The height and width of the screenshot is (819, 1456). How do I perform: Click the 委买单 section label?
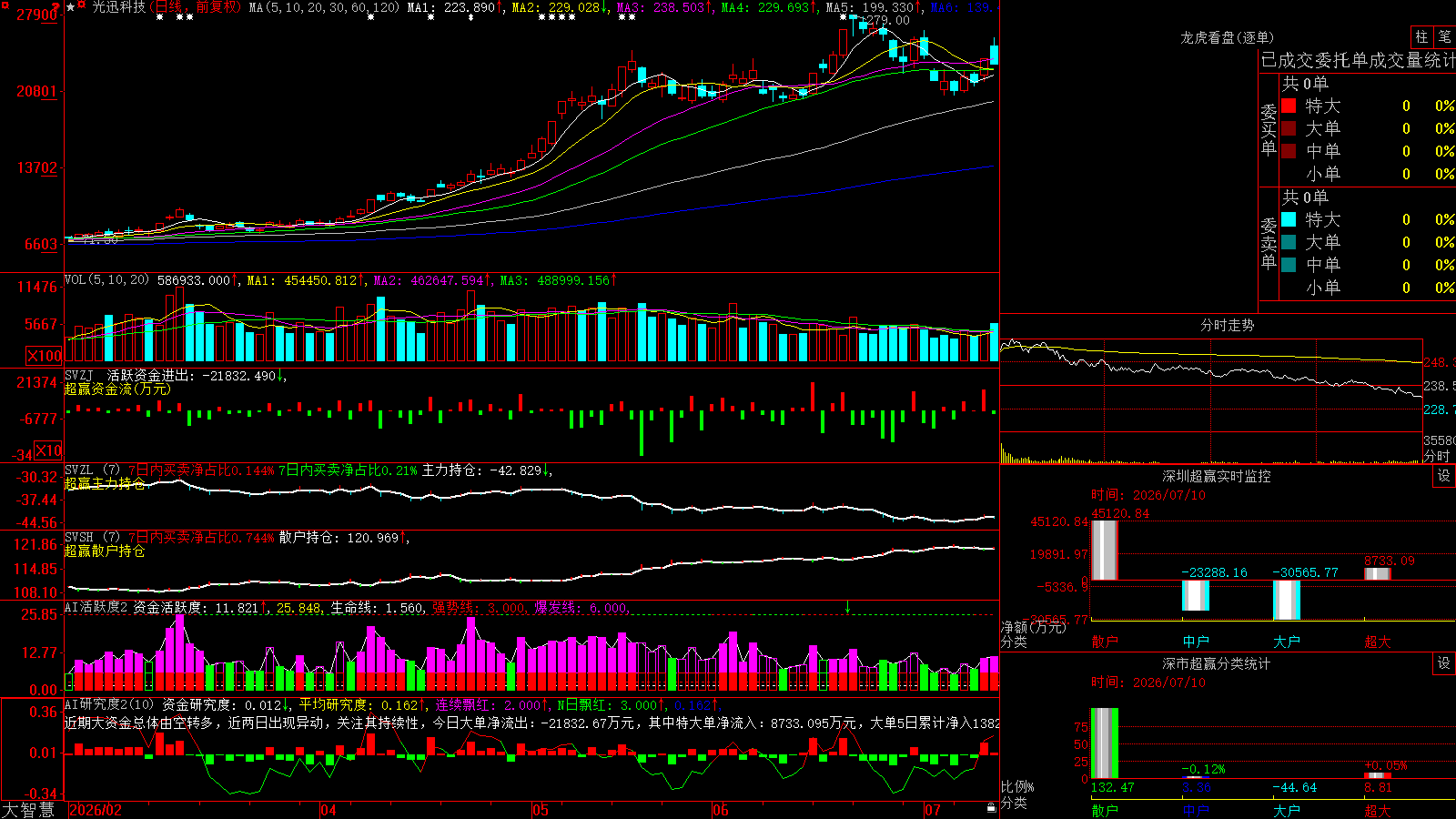(1269, 129)
